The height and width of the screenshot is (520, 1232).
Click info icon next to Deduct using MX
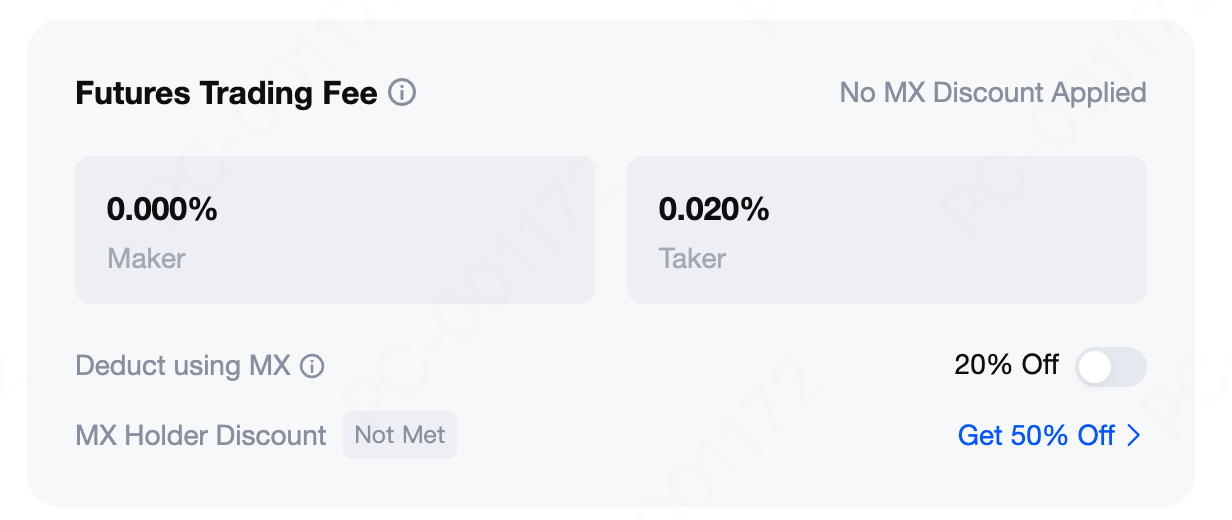[x=312, y=366]
